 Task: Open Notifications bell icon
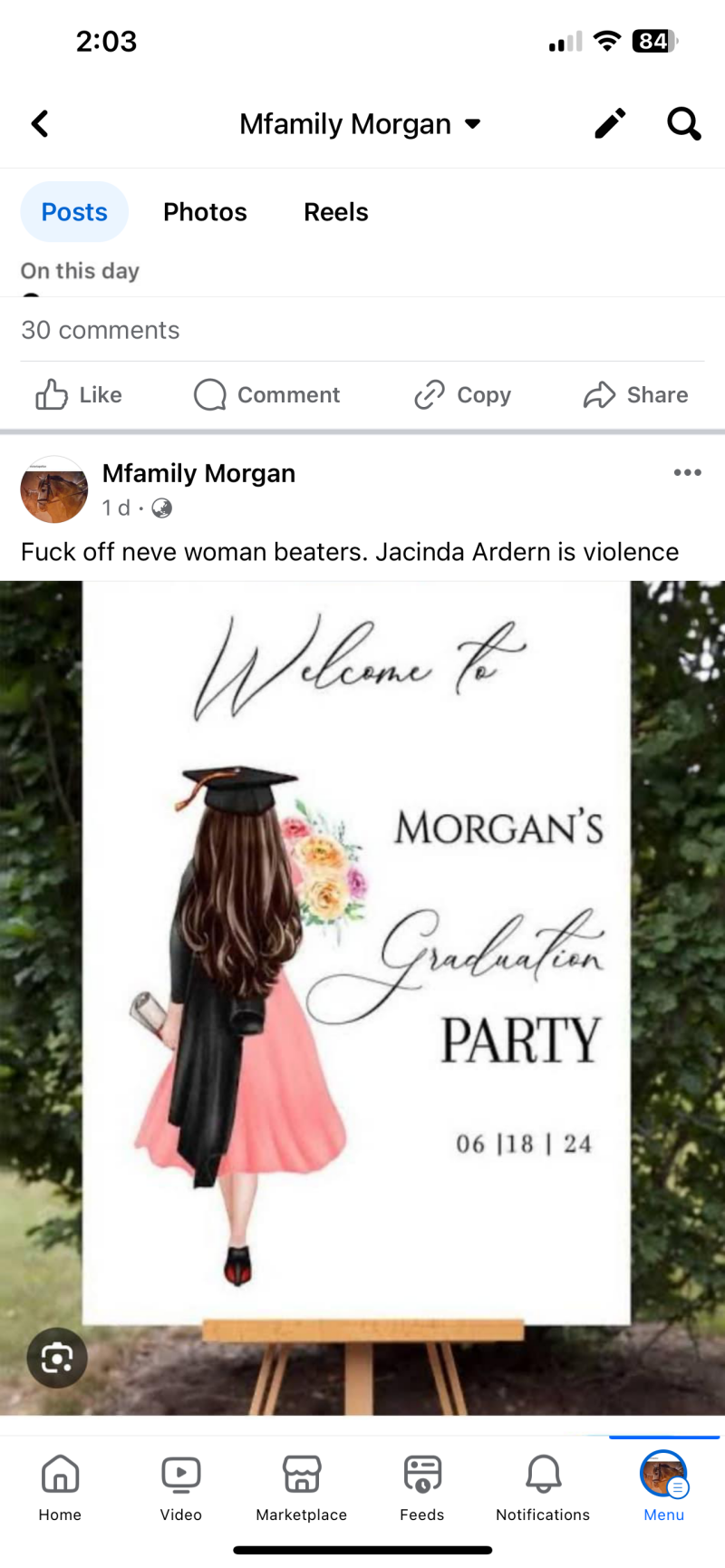543,1487
